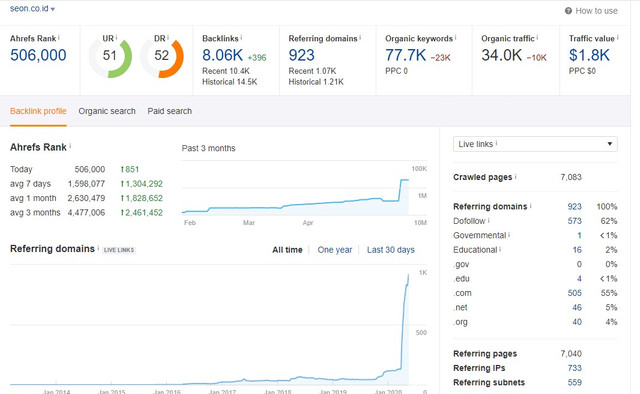Select the All time chart range

click(x=287, y=250)
